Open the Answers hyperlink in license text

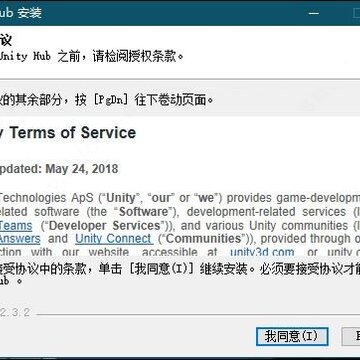click(x=20, y=239)
